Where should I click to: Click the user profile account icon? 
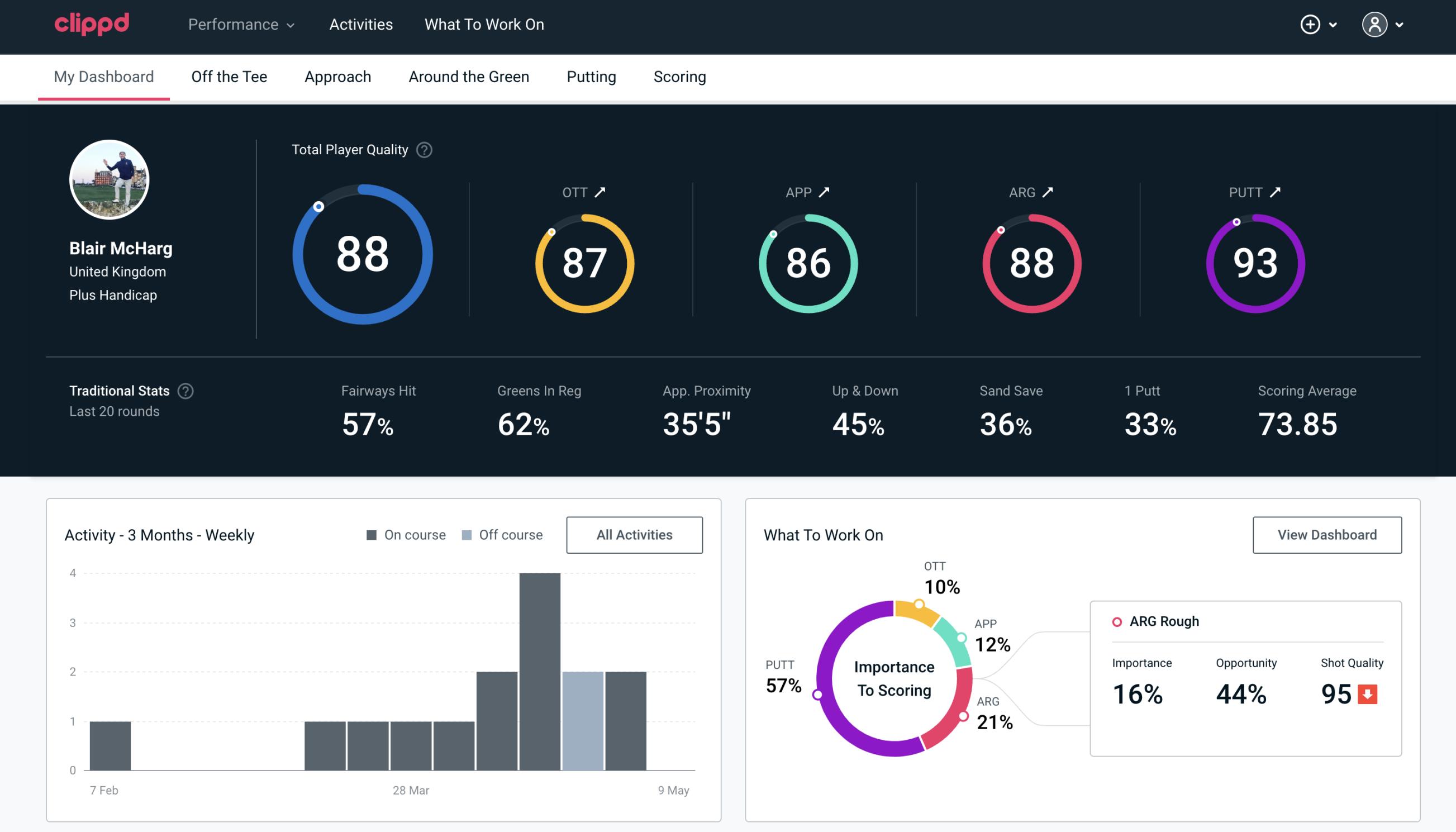[x=1375, y=25]
